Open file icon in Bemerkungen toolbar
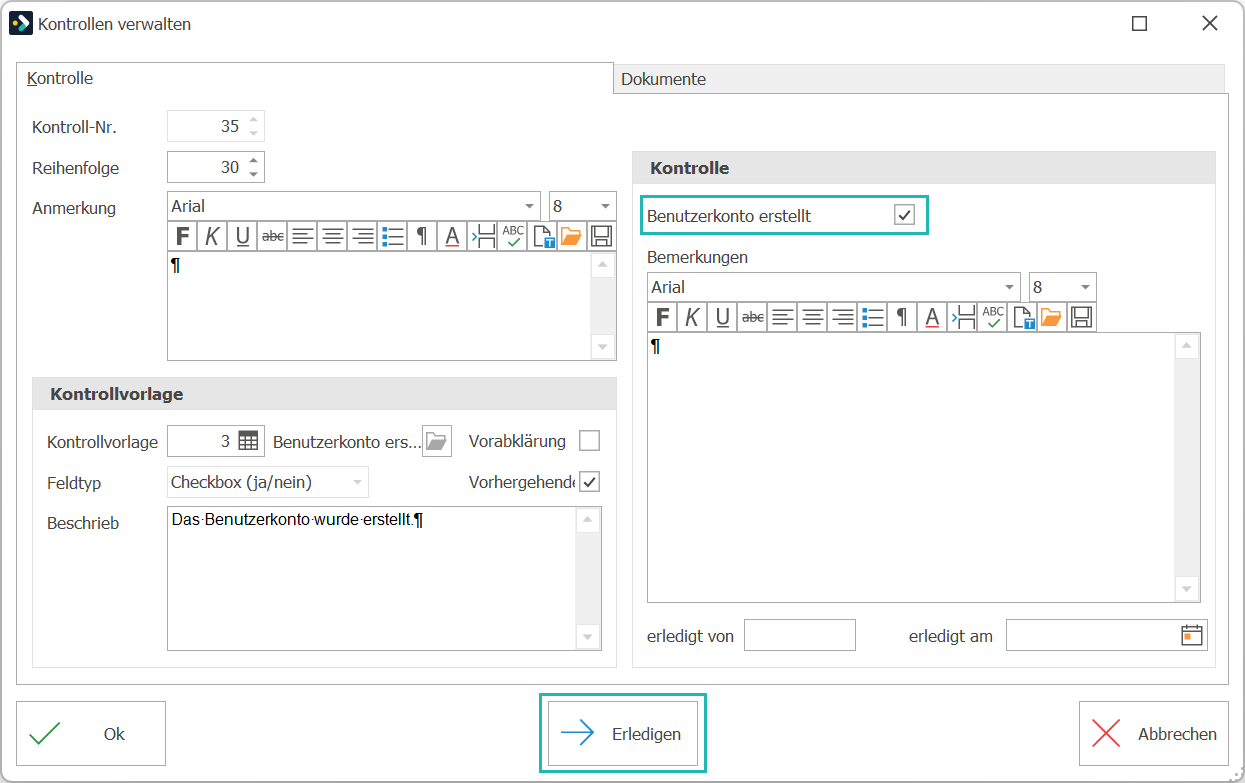 click(1051, 317)
